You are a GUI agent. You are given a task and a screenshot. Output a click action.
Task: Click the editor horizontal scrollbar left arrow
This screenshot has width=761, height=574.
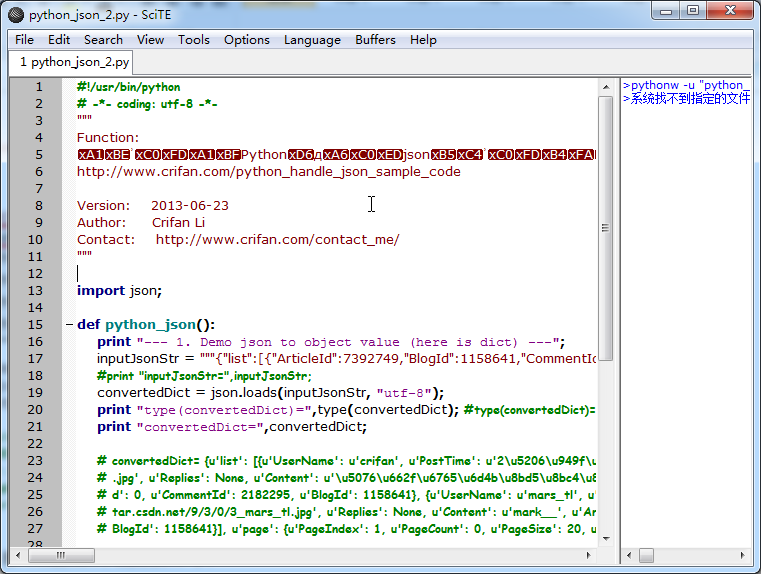(x=18, y=555)
